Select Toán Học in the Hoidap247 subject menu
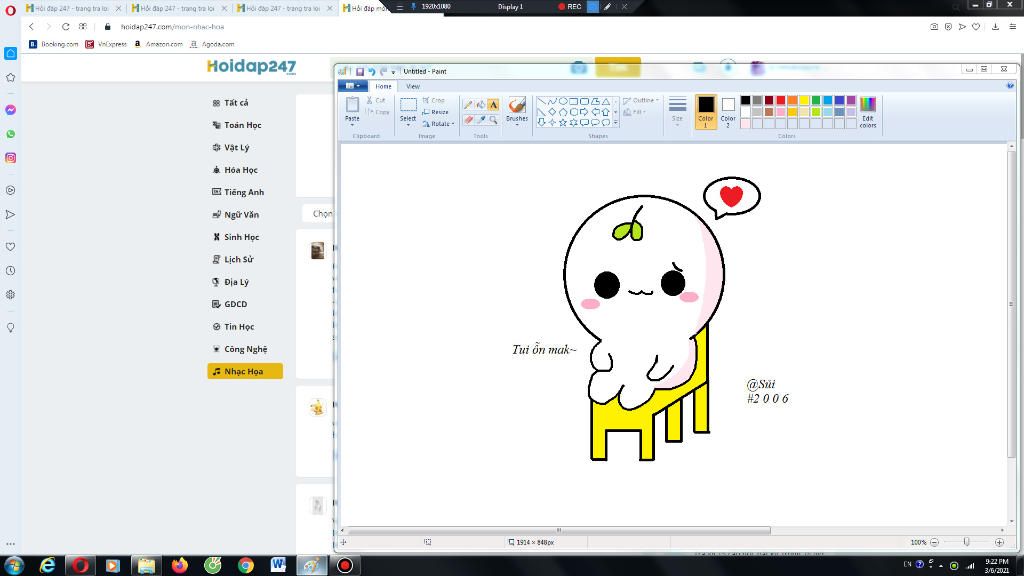This screenshot has height=576, width=1024. [245, 125]
